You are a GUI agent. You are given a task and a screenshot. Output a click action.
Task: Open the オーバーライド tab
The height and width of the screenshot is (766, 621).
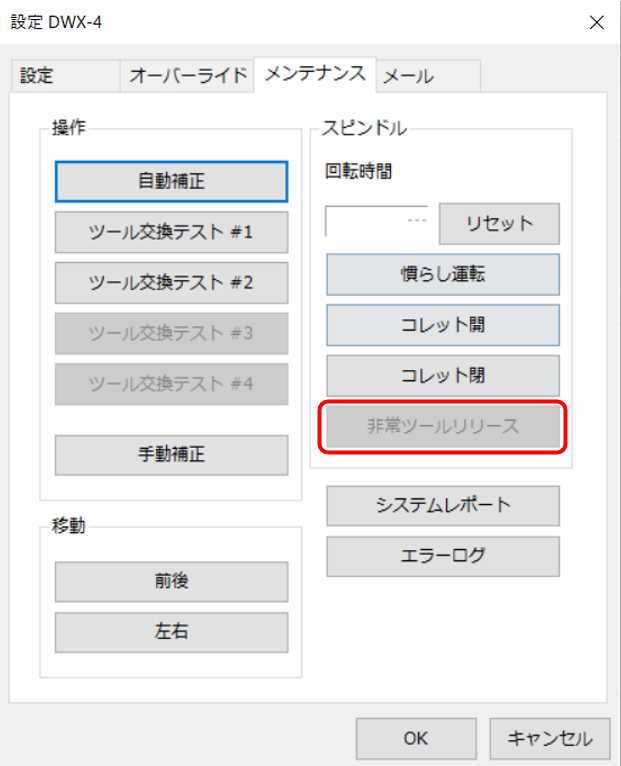pyautogui.click(x=187, y=77)
